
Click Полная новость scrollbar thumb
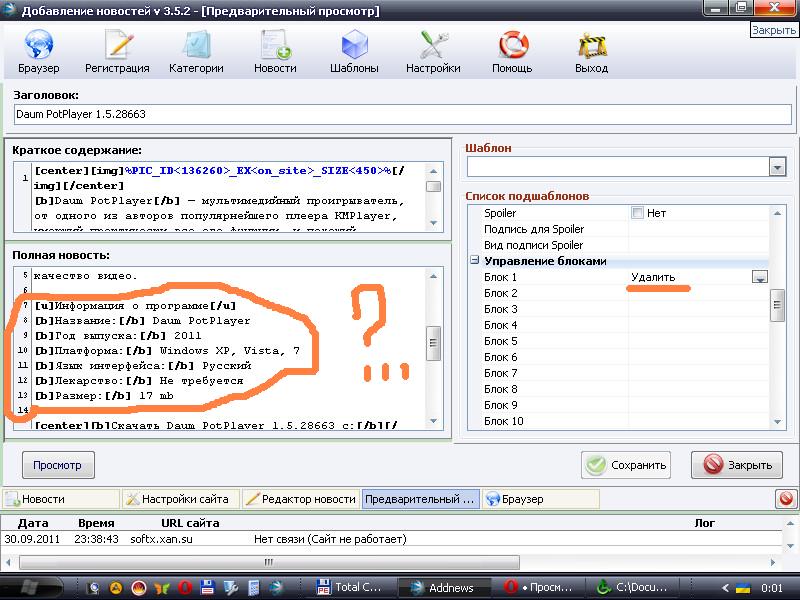pos(433,343)
